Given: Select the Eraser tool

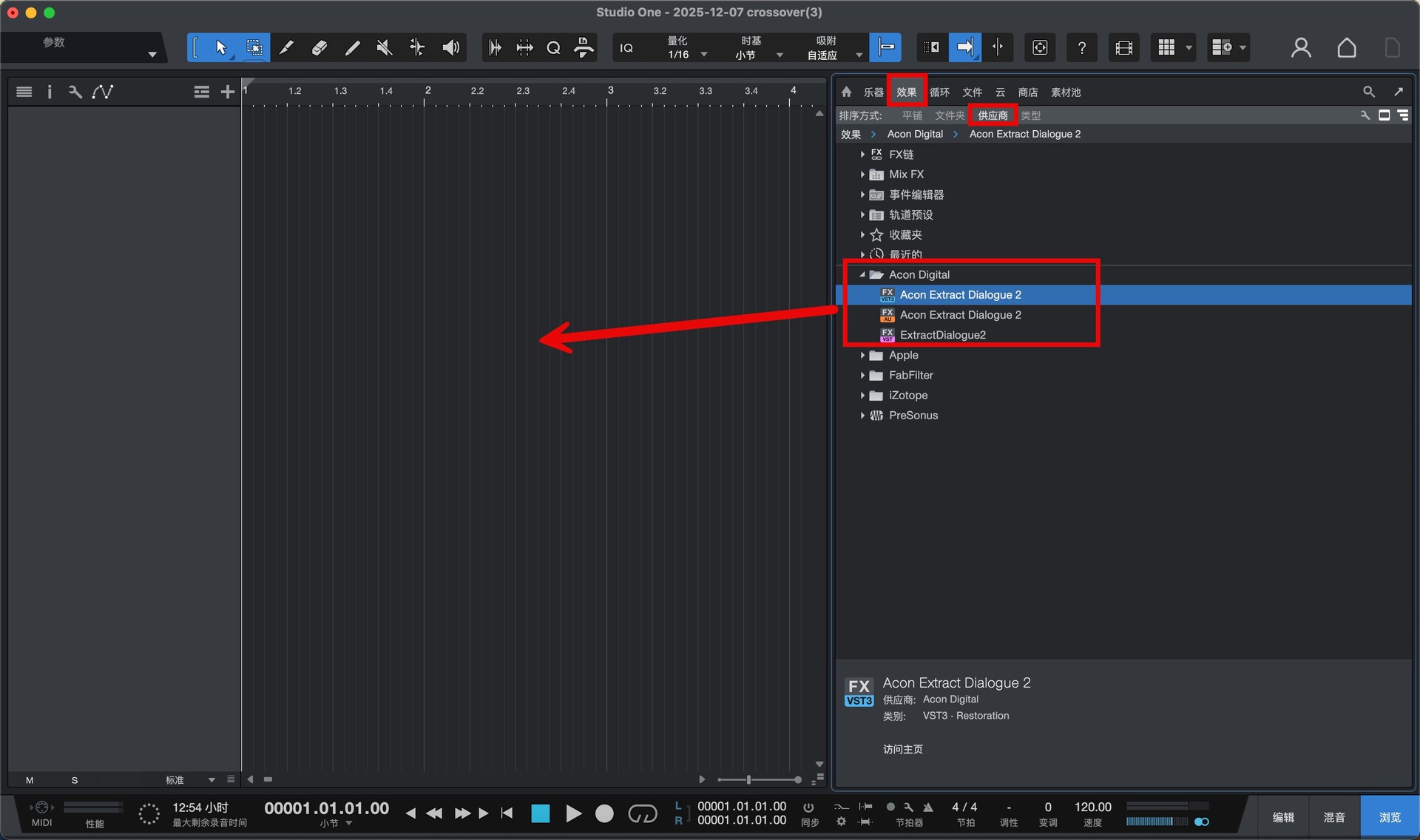Looking at the screenshot, I should tap(319, 48).
